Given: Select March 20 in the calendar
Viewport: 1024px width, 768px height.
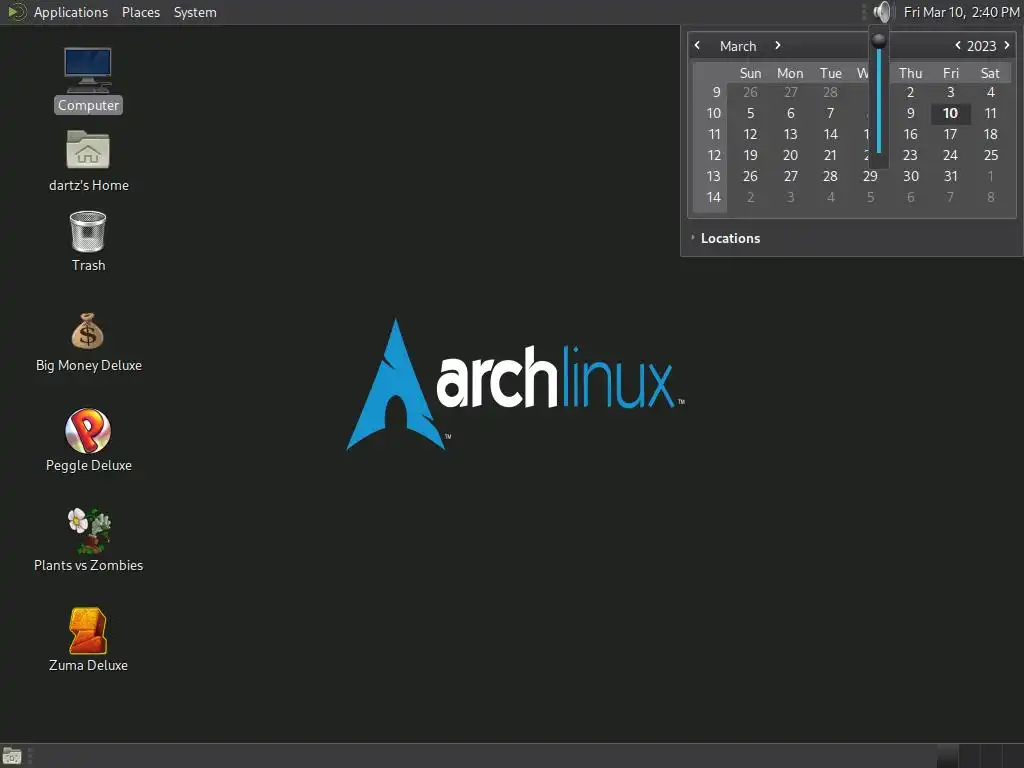Looking at the screenshot, I should pyautogui.click(x=790, y=155).
